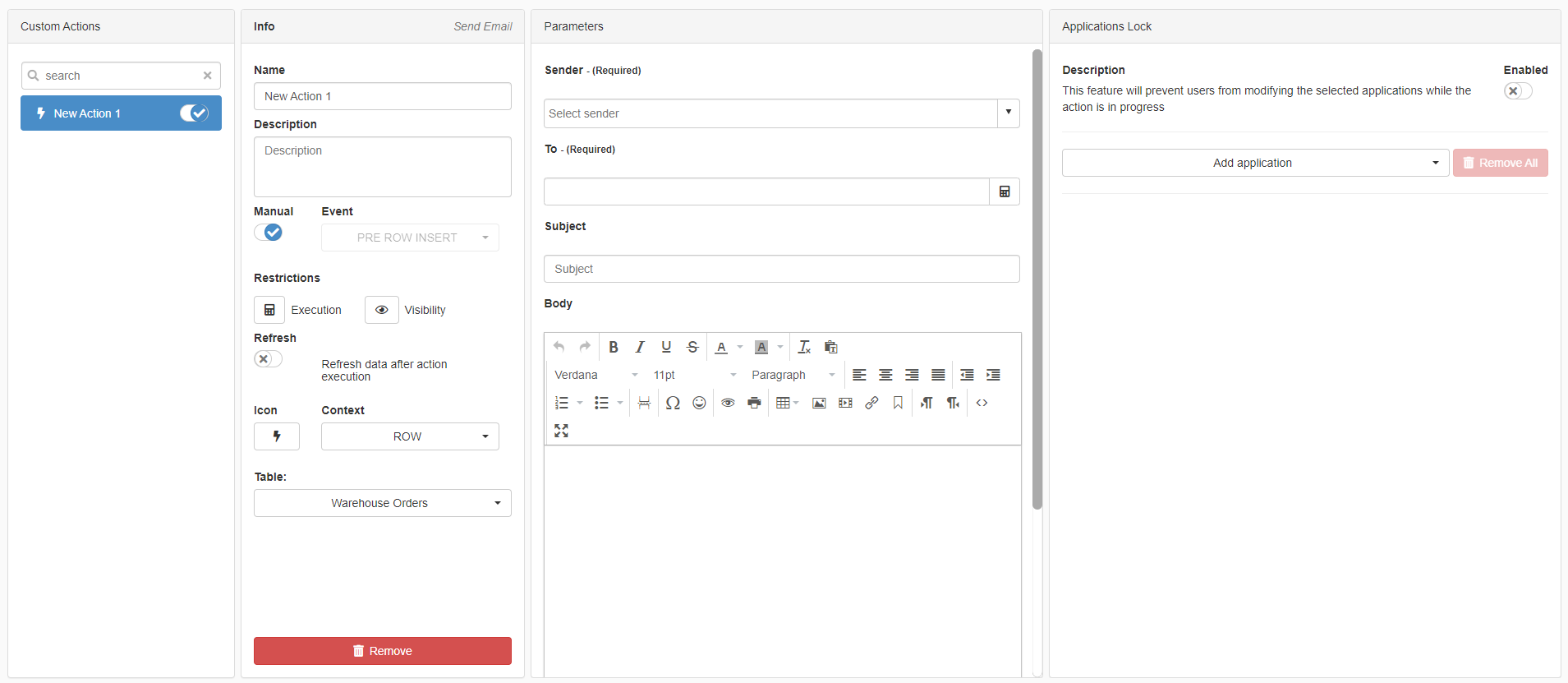Toggle bold formatting in body editor
The height and width of the screenshot is (683, 1568).
point(613,347)
